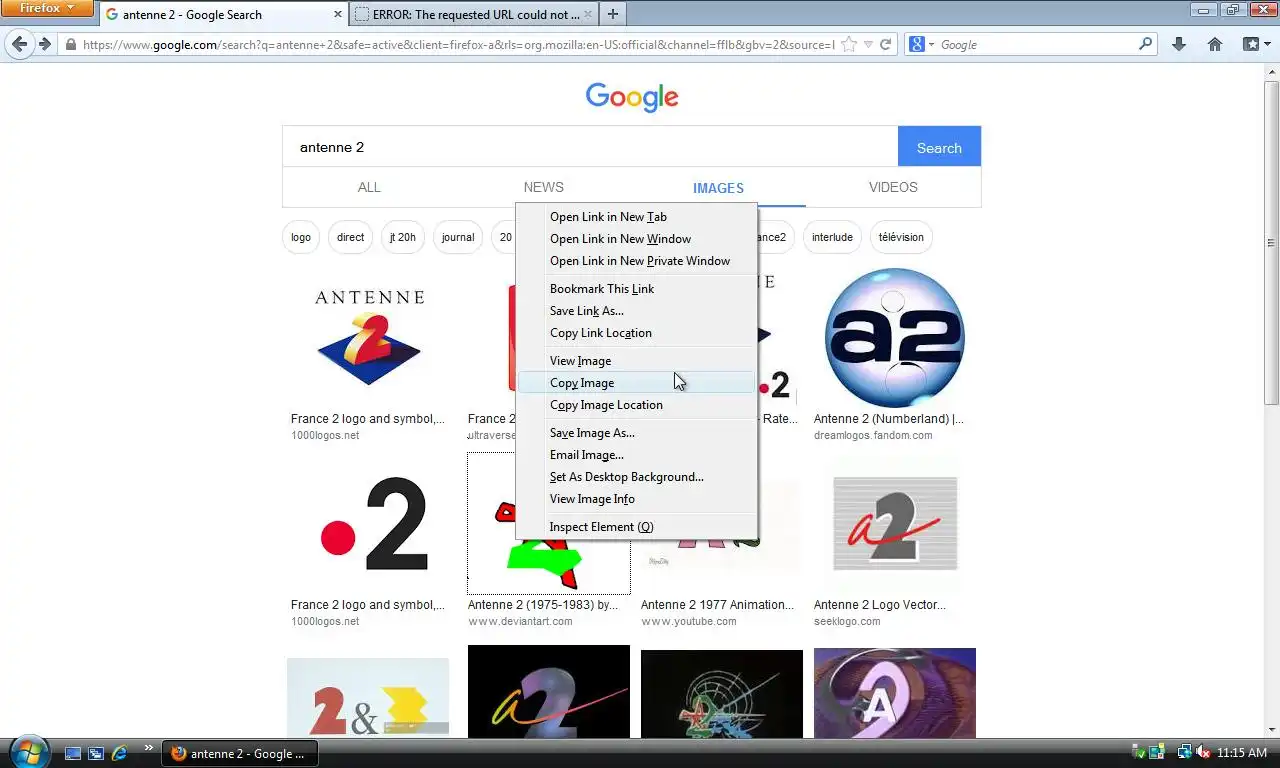Filter by the 'interlude' chip

(x=832, y=238)
